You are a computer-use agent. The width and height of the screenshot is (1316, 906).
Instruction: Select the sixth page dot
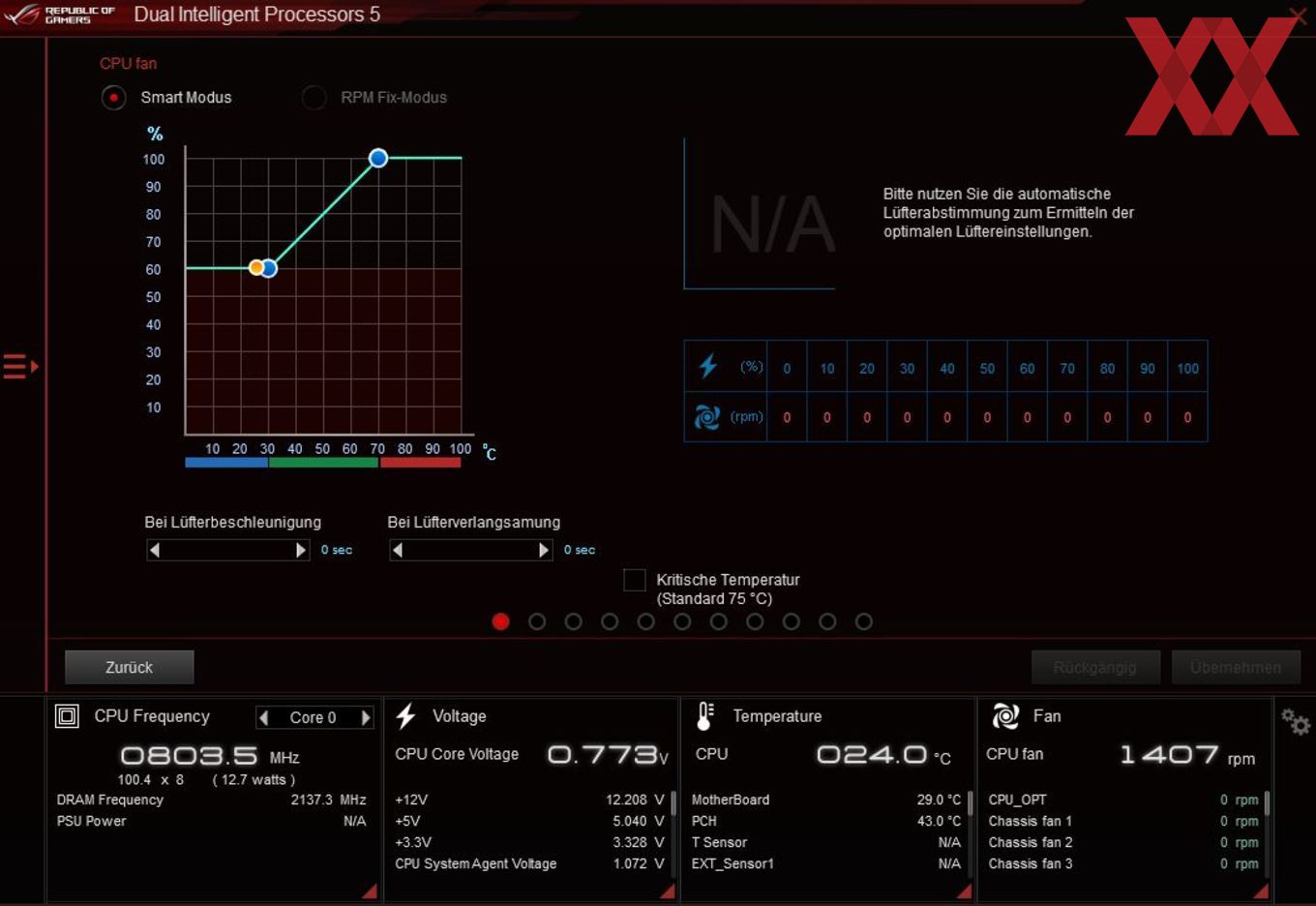coord(682,621)
